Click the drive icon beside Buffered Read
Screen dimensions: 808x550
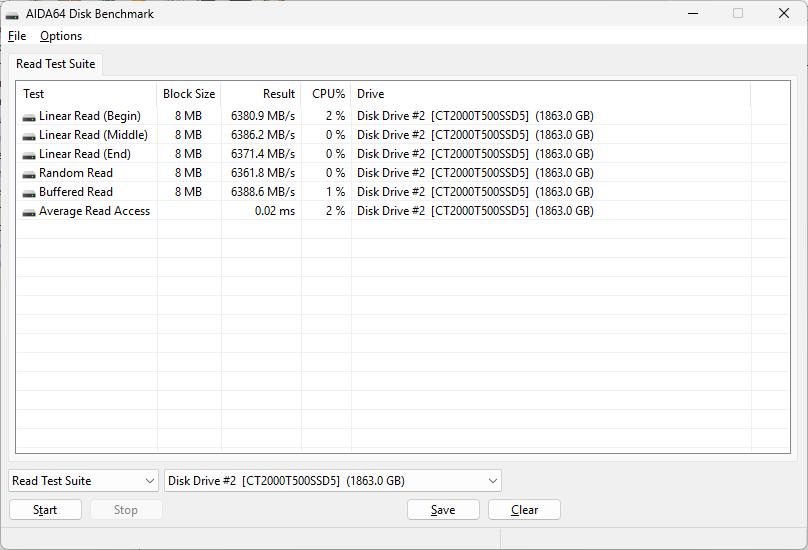tap(29, 193)
